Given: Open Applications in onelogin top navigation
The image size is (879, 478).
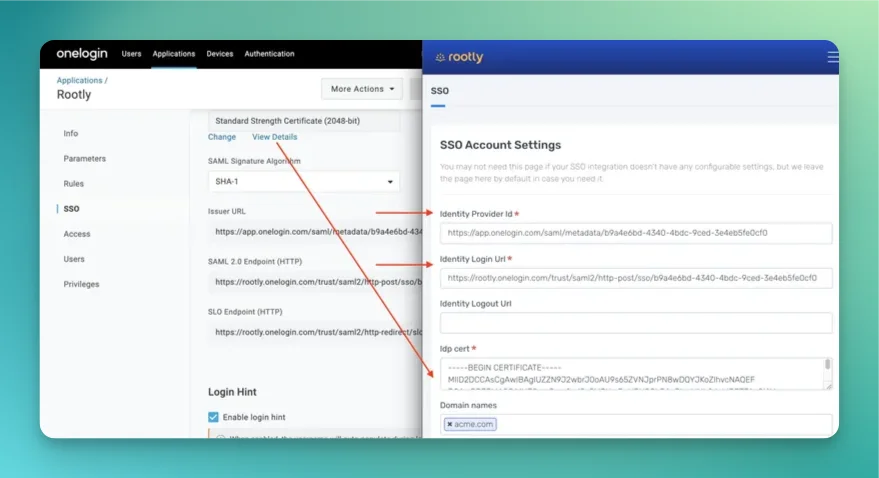Looking at the screenshot, I should pos(174,54).
